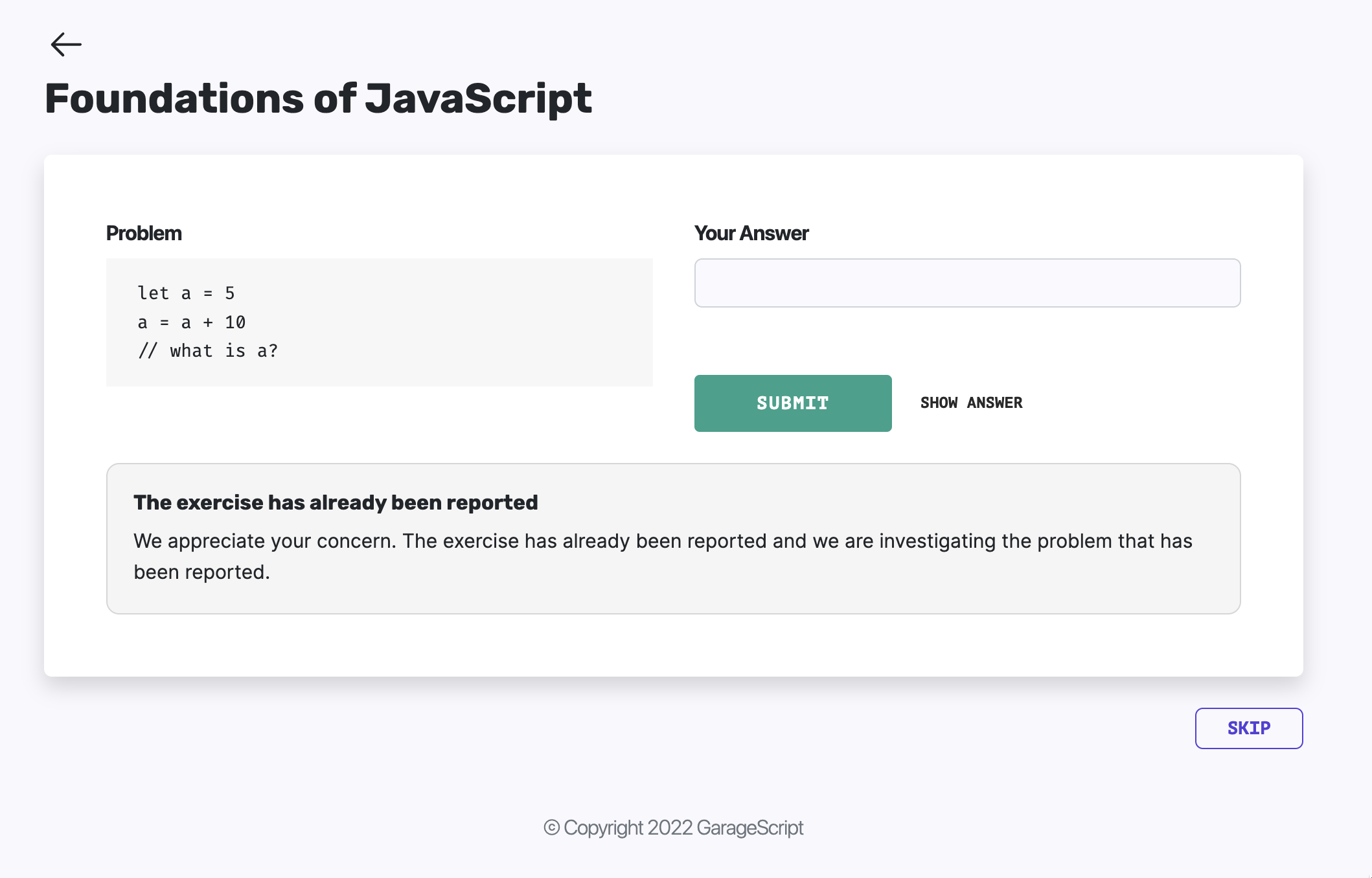Click the number 10 in the code
Screen dimensions: 1372x878
235,322
